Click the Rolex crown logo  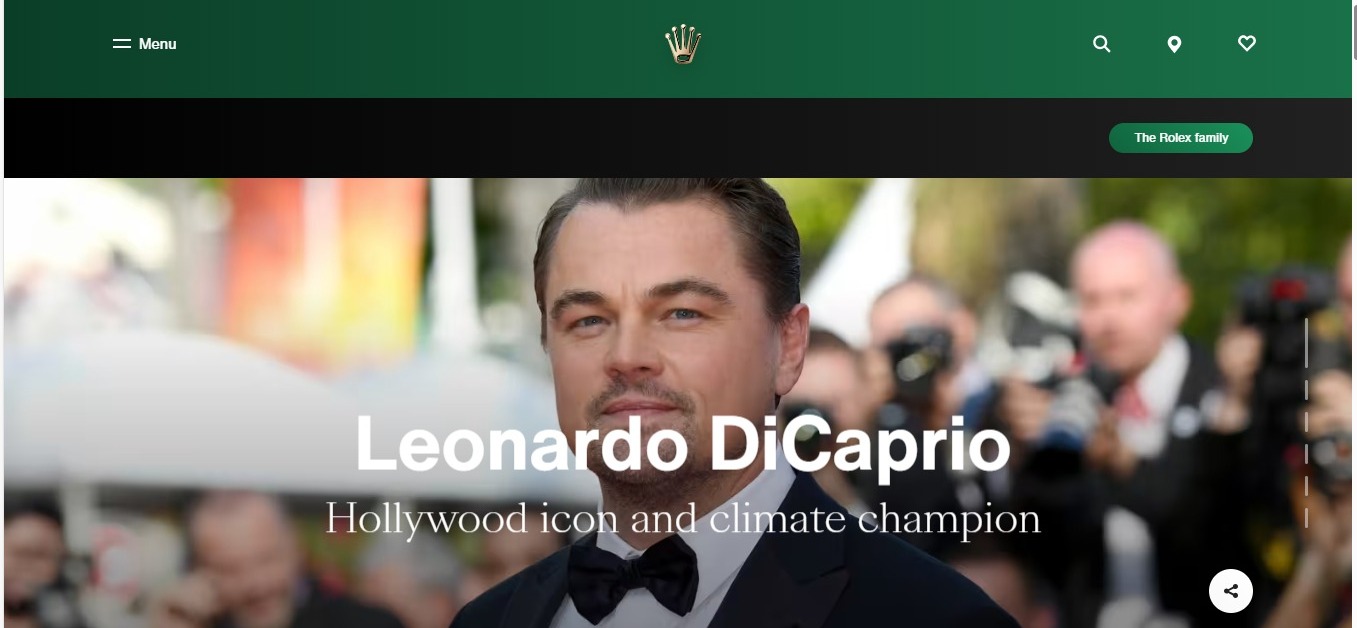(683, 44)
